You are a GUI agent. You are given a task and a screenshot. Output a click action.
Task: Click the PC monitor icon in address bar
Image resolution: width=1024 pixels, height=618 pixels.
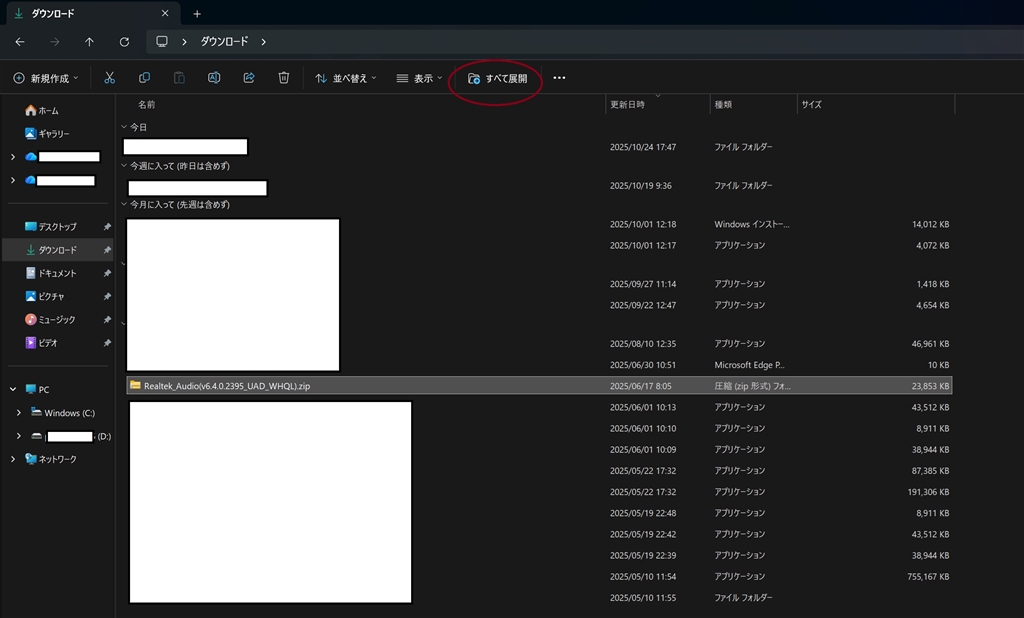(162, 41)
